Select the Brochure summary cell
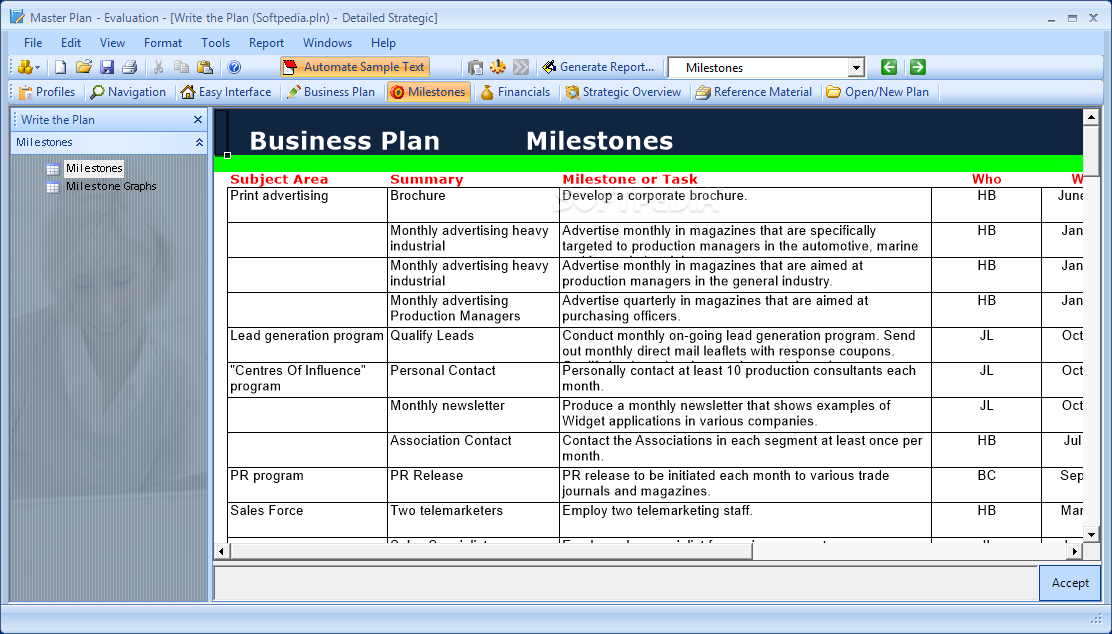 tap(473, 205)
